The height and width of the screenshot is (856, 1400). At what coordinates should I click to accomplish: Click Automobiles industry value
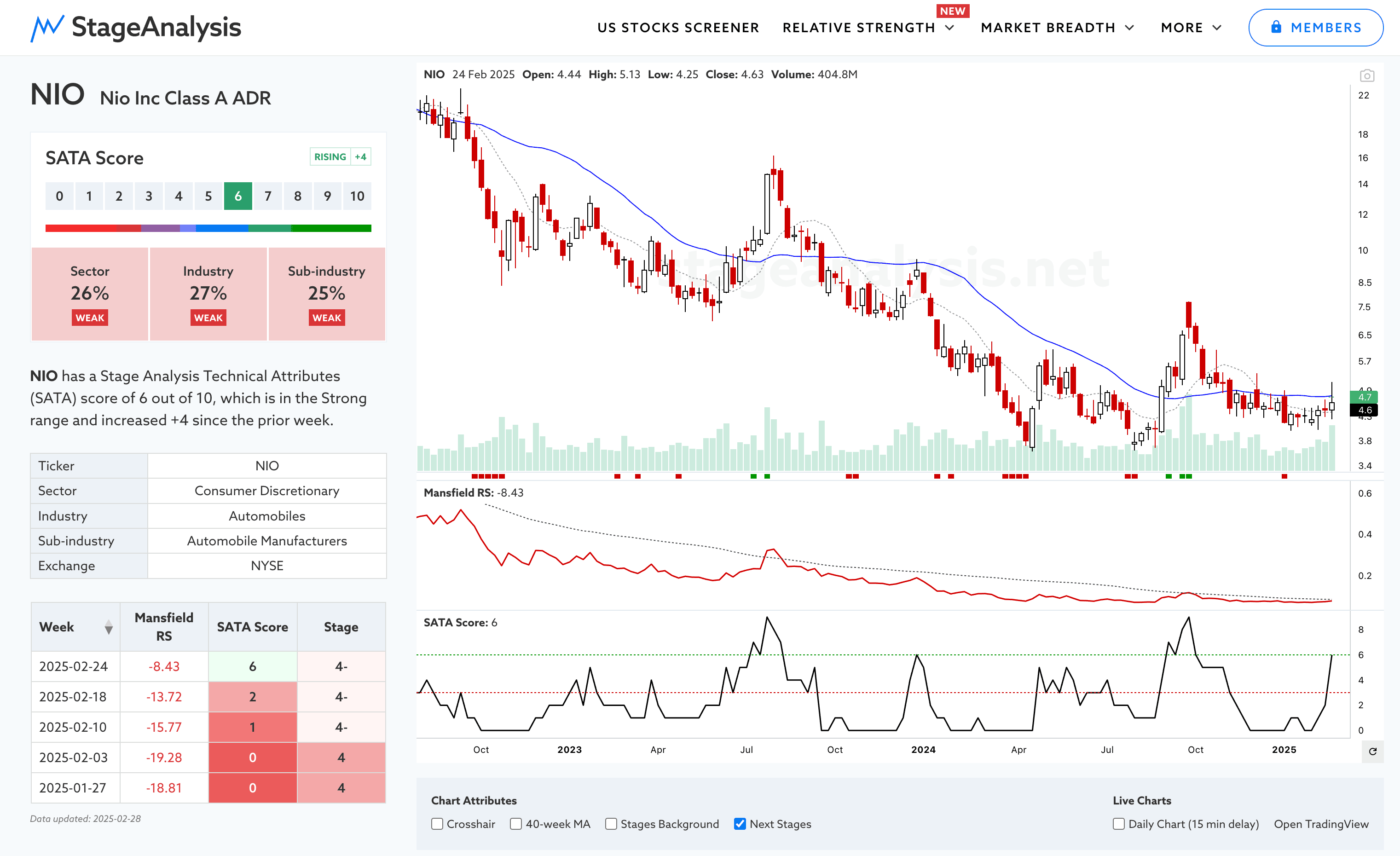pos(267,516)
